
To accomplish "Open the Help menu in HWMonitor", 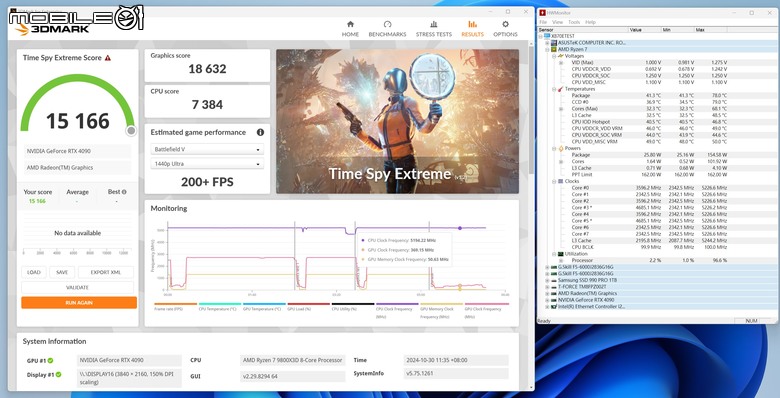I will point(590,22).
